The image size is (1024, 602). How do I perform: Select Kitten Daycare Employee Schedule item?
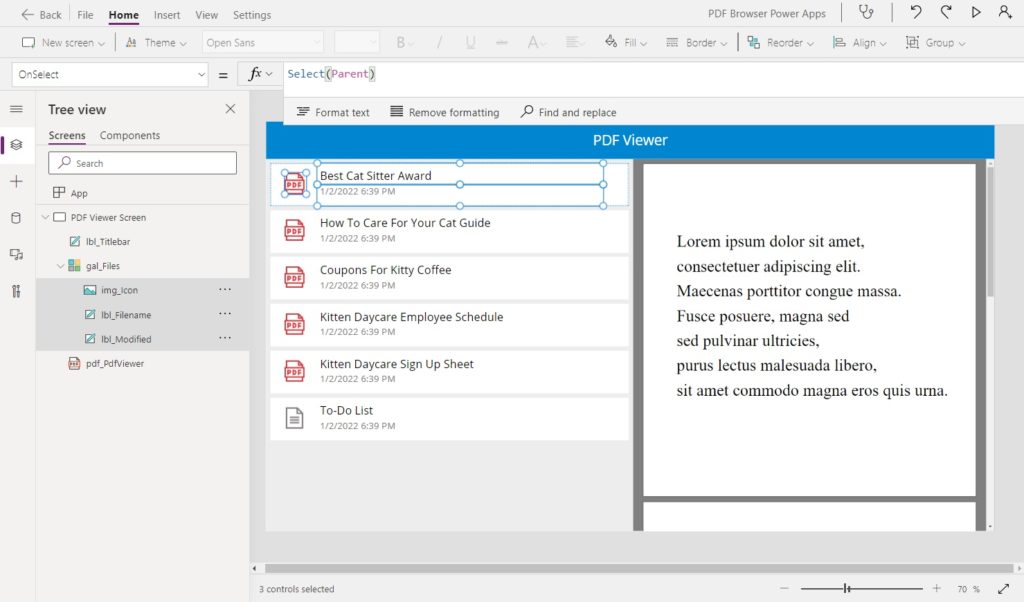pos(450,324)
